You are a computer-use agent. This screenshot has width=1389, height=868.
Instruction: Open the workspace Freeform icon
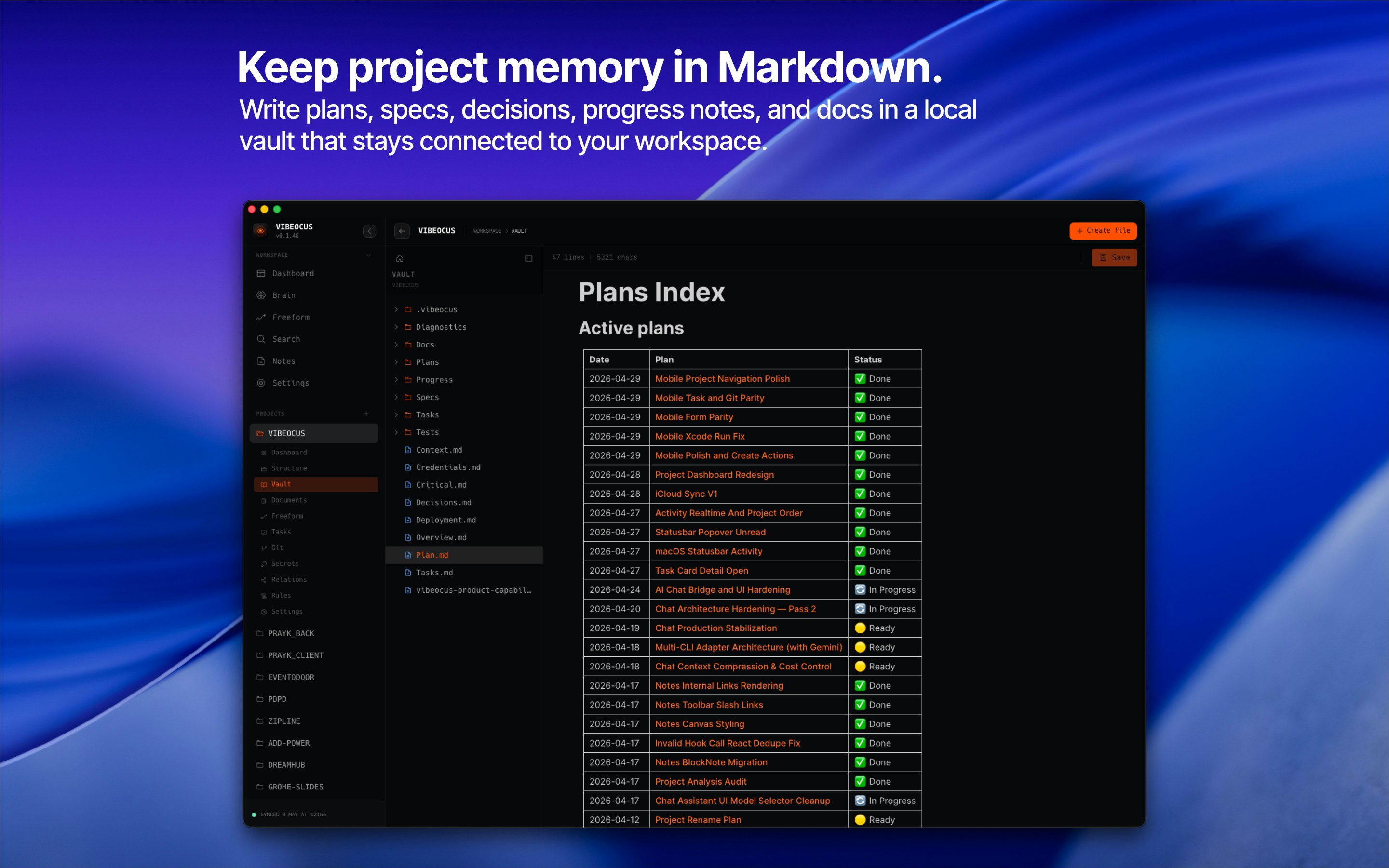click(261, 317)
